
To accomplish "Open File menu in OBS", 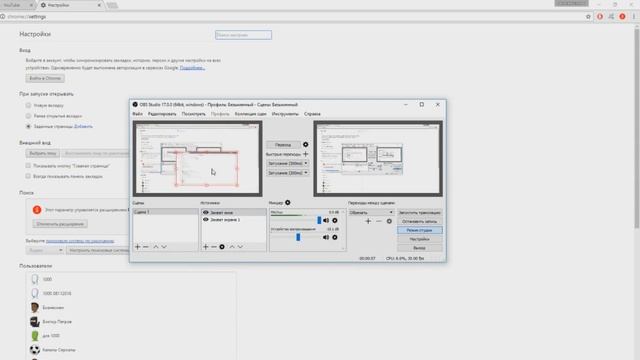I will [x=138, y=114].
